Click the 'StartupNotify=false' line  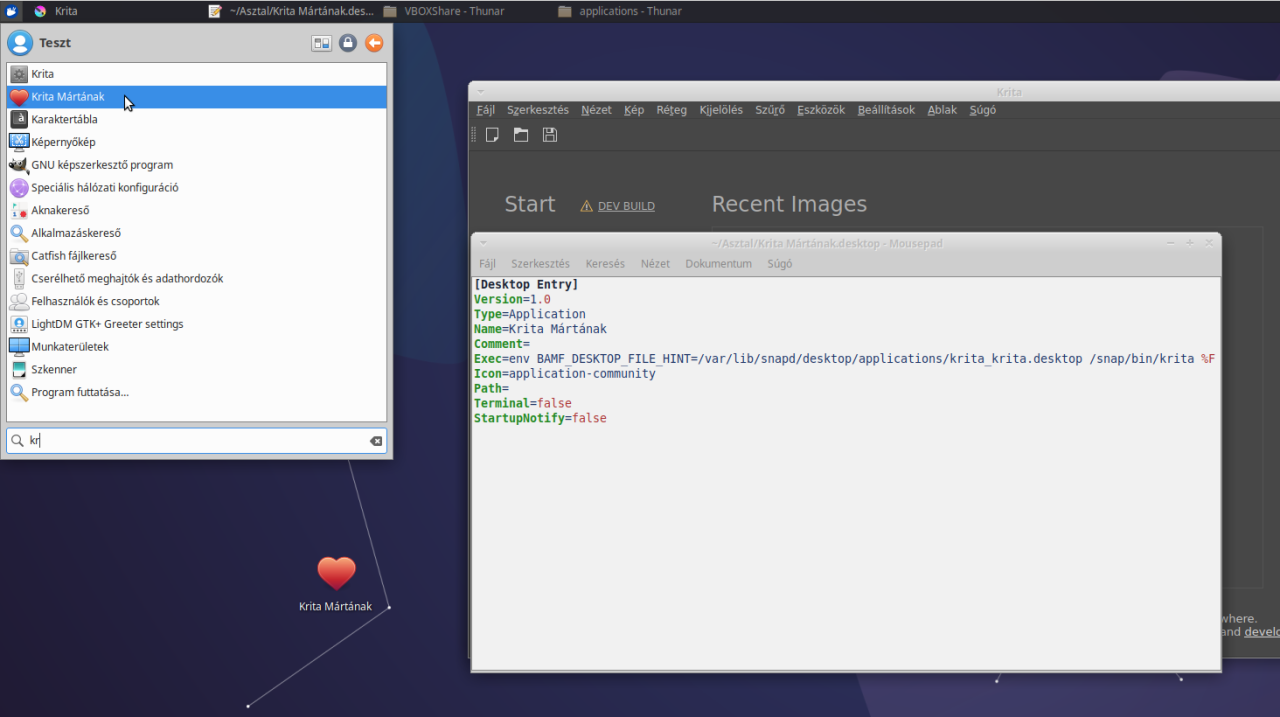[540, 418]
